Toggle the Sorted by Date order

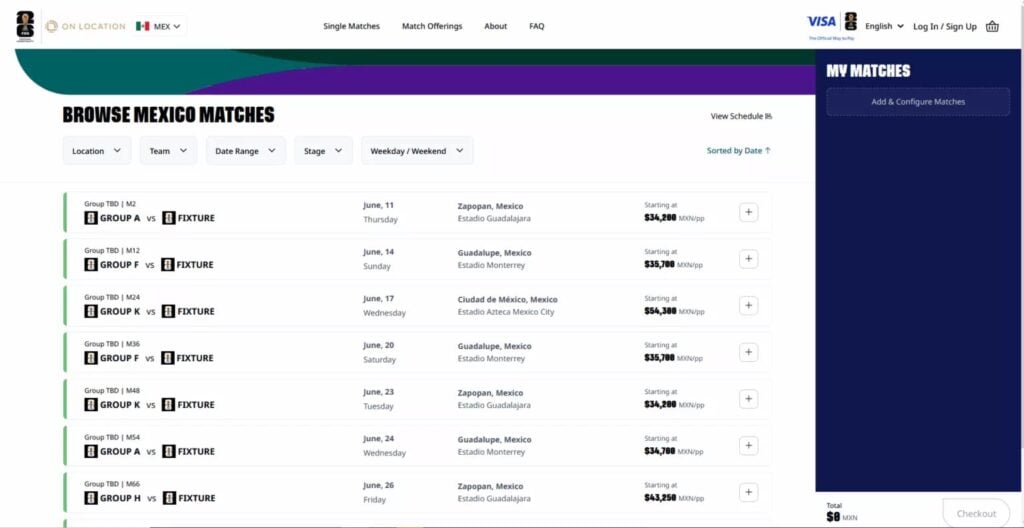point(738,151)
